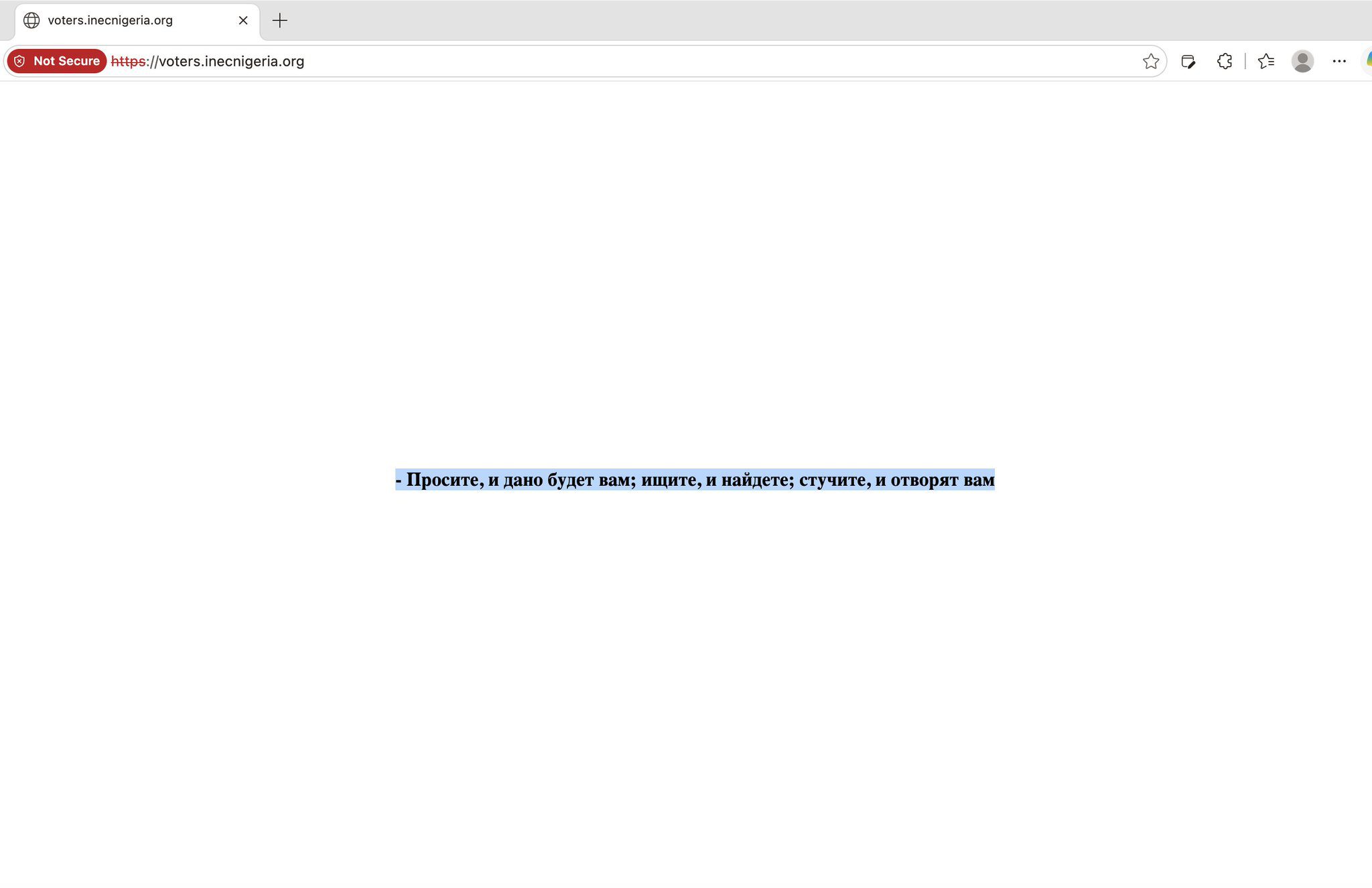1372x888 pixels.
Task: Open the Favorites list icon
Action: [1266, 61]
